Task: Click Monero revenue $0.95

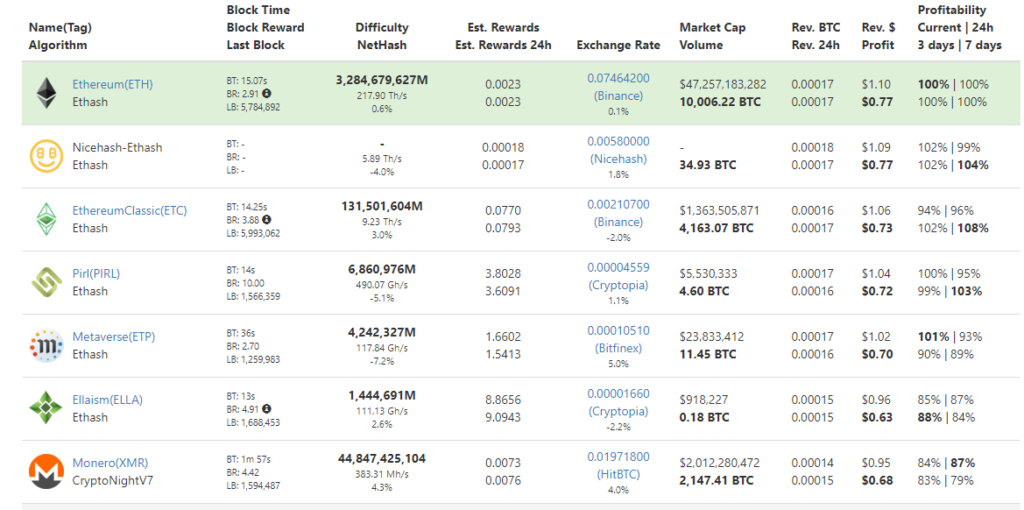Action: [x=876, y=463]
